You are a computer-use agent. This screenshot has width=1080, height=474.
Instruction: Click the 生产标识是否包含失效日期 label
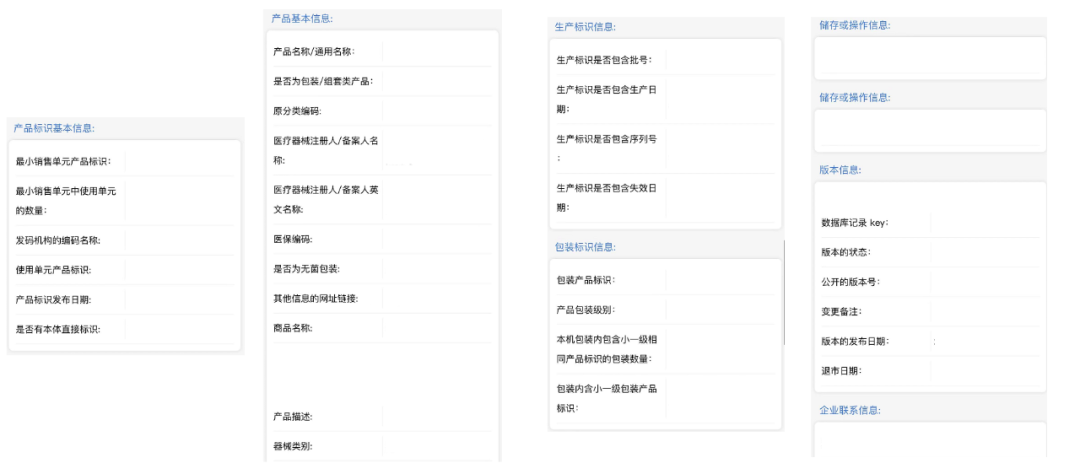[x=607, y=197]
